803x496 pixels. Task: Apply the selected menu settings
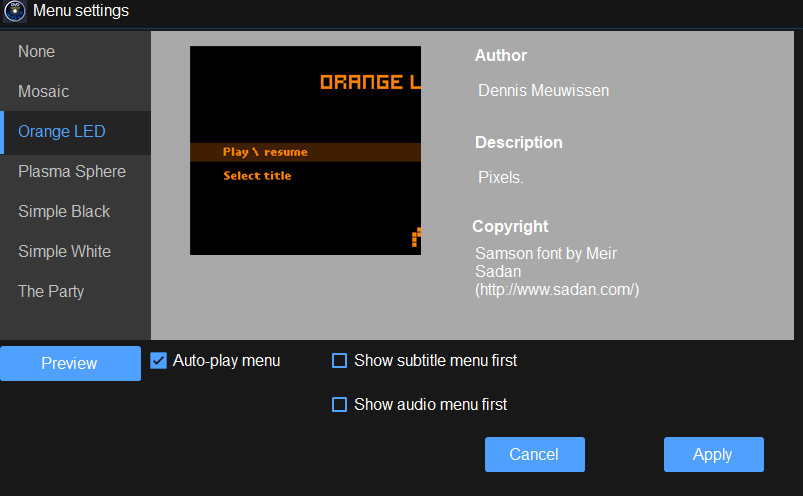(x=713, y=455)
